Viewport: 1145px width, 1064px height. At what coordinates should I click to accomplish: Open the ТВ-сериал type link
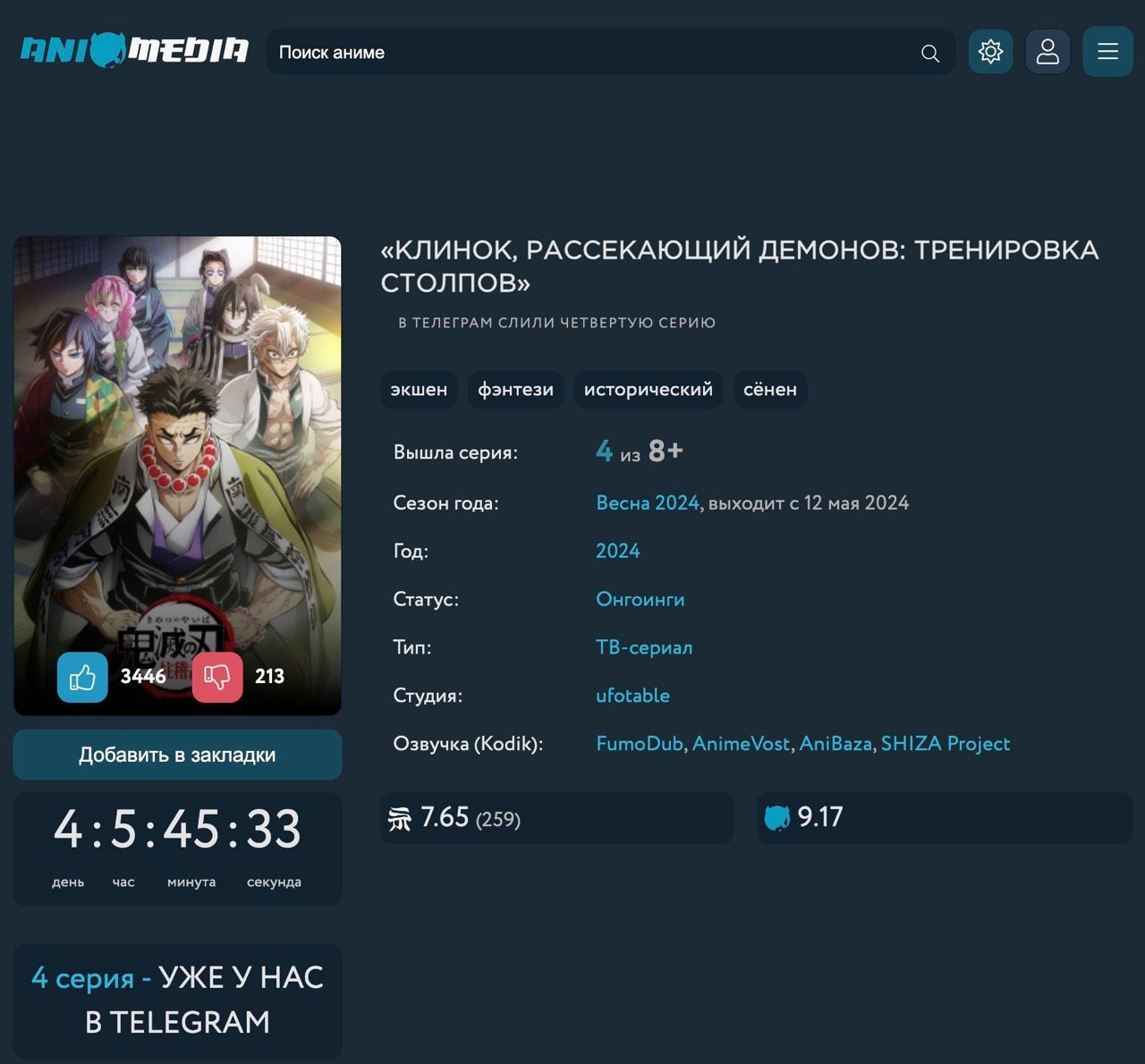644,647
